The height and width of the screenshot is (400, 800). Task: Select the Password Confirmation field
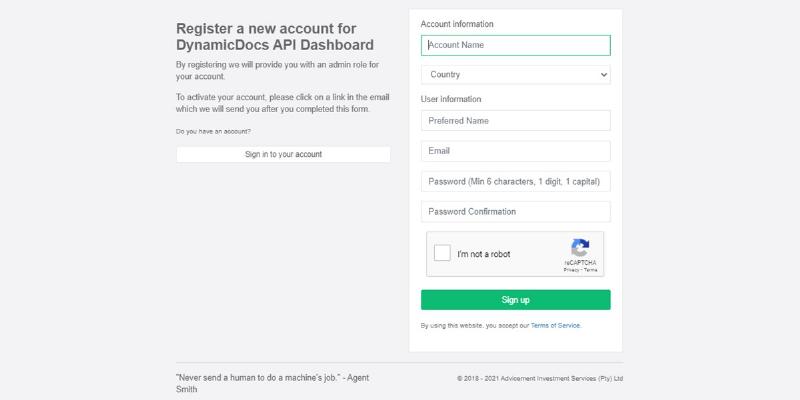[515, 212]
